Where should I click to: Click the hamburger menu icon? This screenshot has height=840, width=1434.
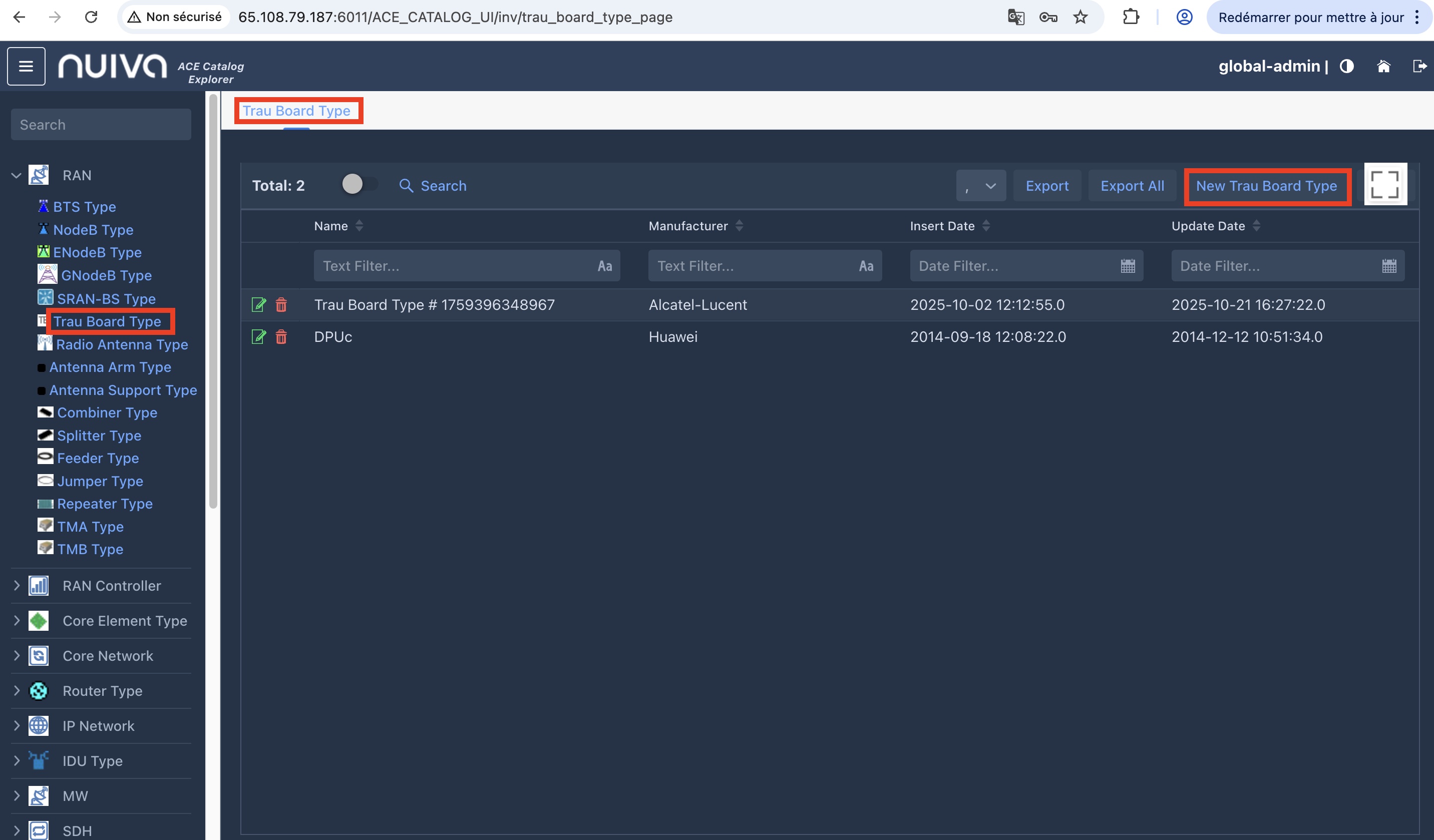click(x=26, y=66)
